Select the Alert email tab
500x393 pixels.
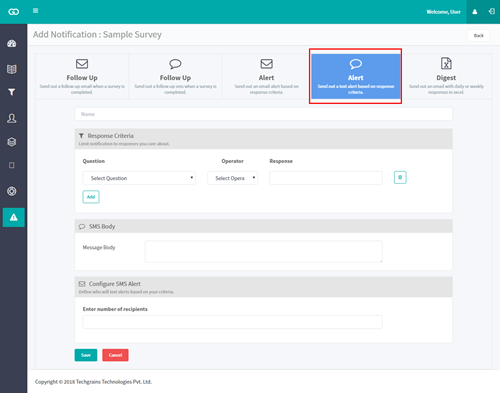click(266, 76)
